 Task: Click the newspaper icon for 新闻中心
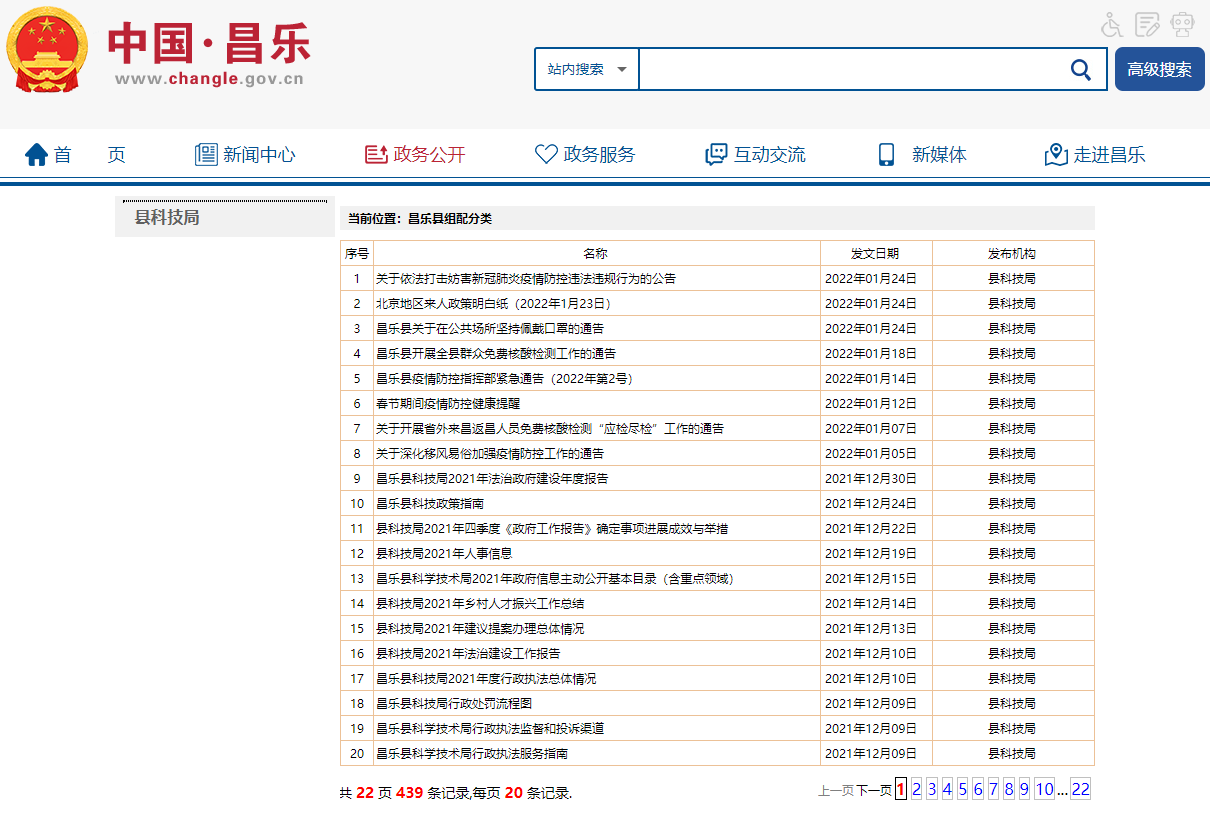click(206, 155)
